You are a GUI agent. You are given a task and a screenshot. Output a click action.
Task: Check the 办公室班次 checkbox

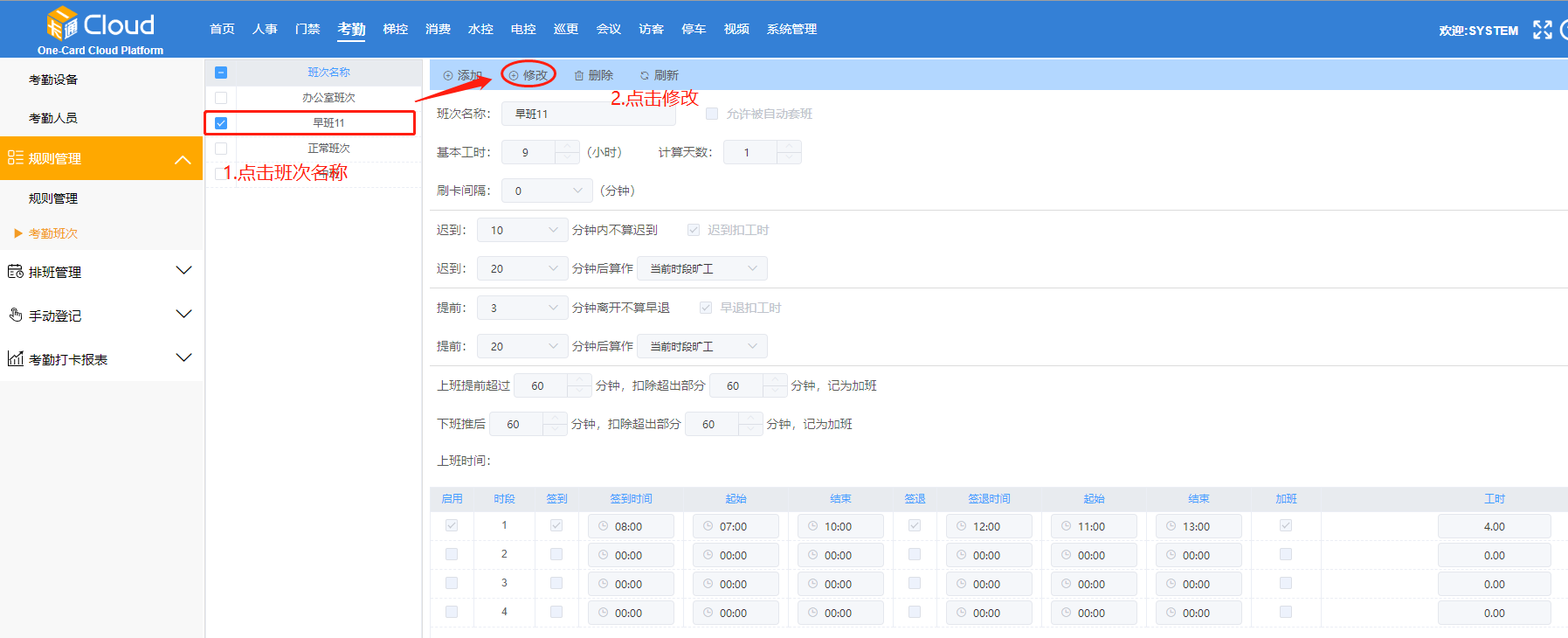[221, 98]
